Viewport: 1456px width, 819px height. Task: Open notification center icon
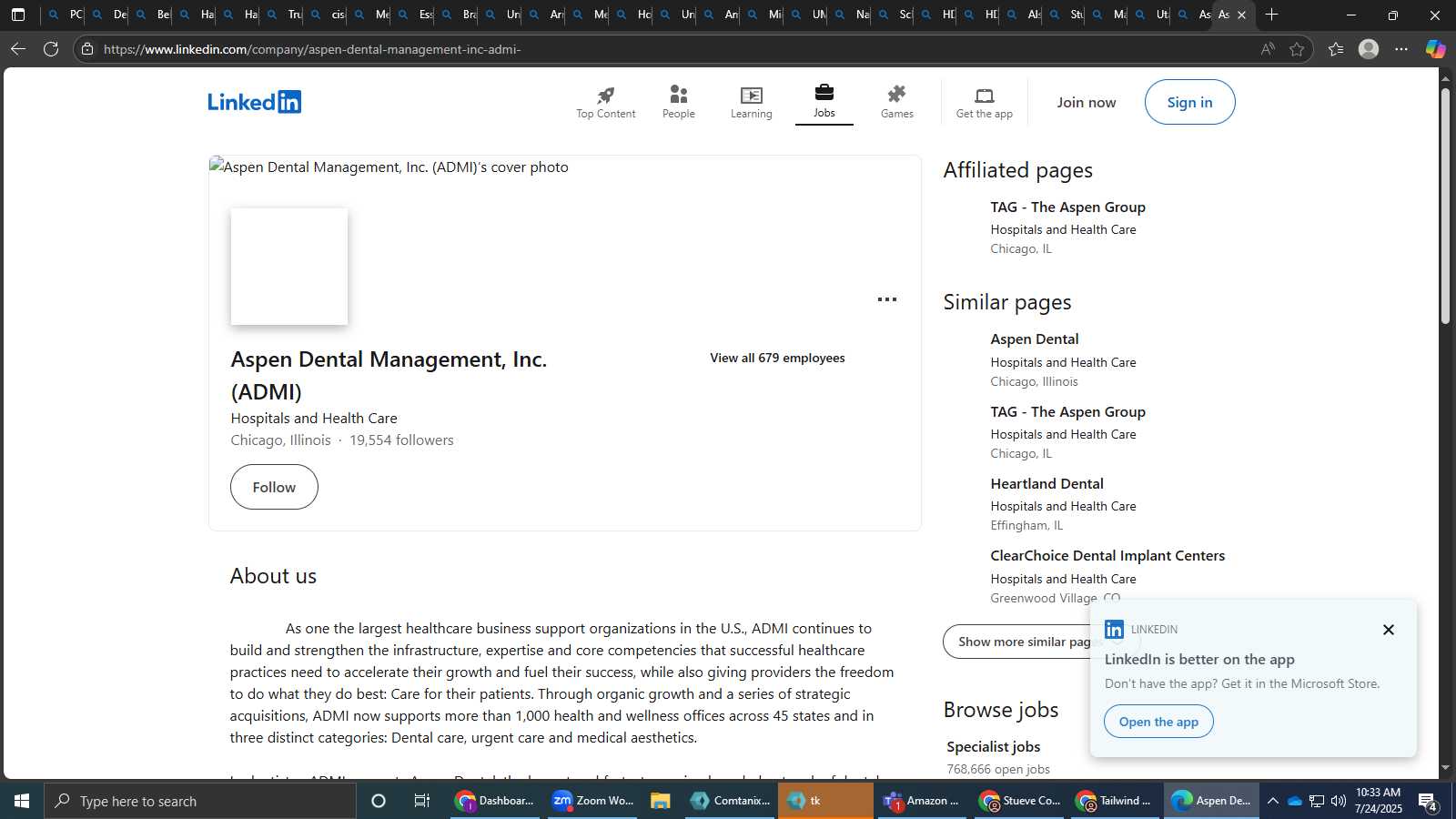(x=1428, y=802)
